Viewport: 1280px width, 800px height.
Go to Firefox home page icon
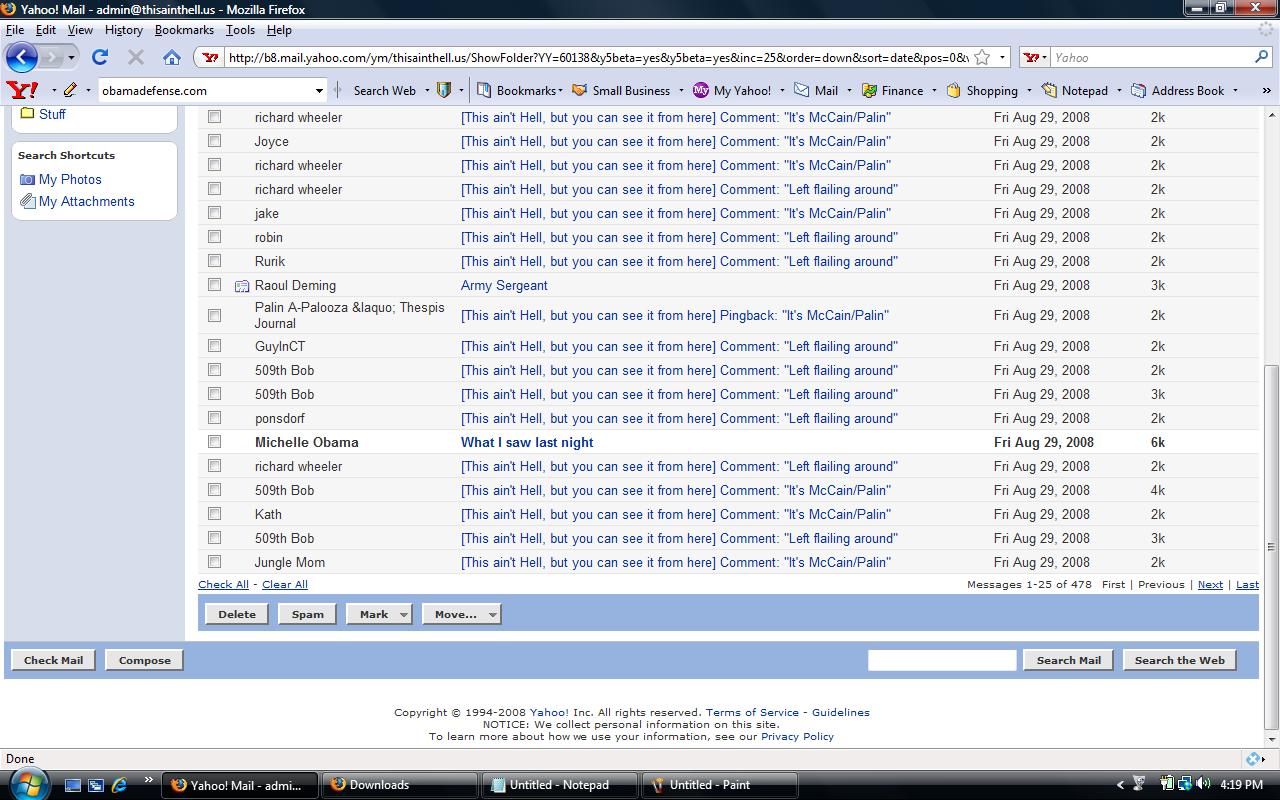pos(172,57)
